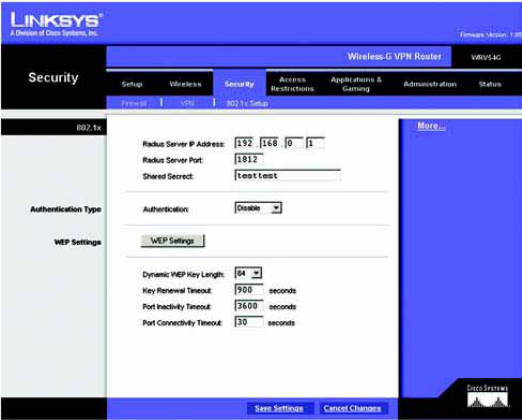Click the Cisco Systems logo
The width and height of the screenshot is (522, 420).
[x=487, y=396]
